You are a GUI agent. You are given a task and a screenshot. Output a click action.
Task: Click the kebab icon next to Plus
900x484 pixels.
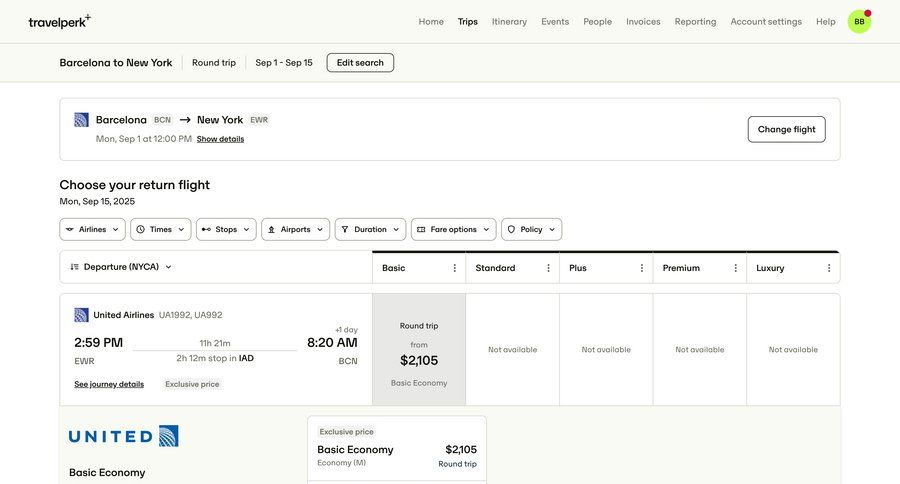[642, 268]
